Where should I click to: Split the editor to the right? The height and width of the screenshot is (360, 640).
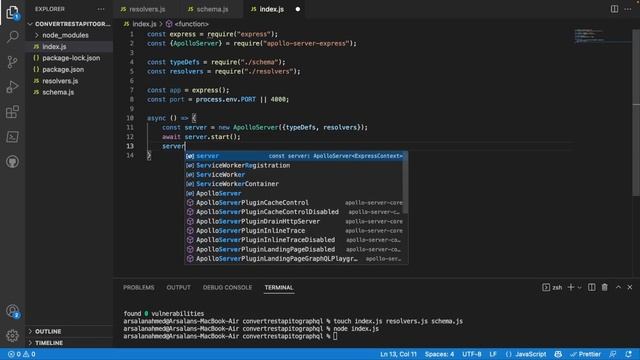614,9
